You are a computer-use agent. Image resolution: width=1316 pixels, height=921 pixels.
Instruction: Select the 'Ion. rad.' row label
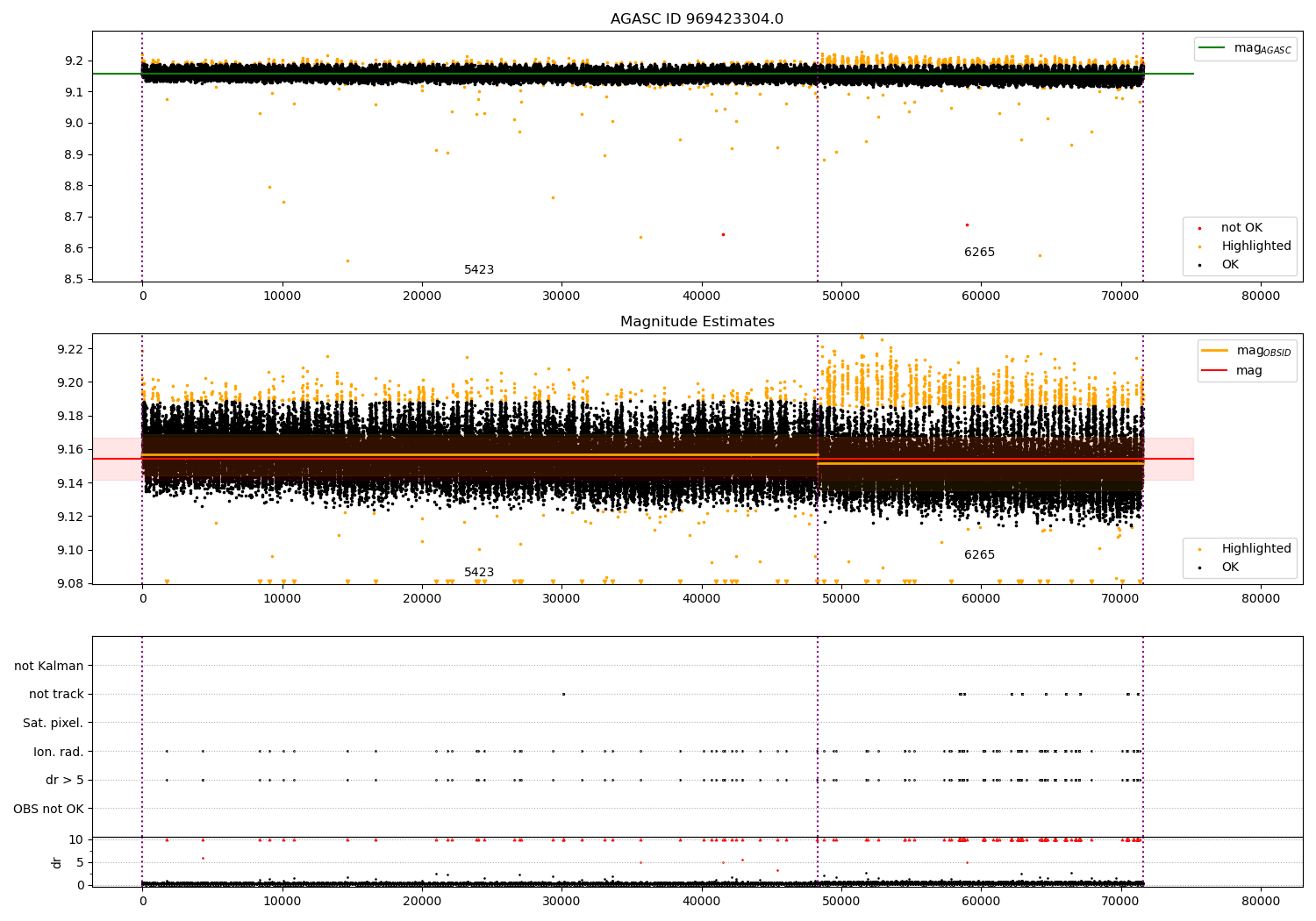click(x=58, y=752)
